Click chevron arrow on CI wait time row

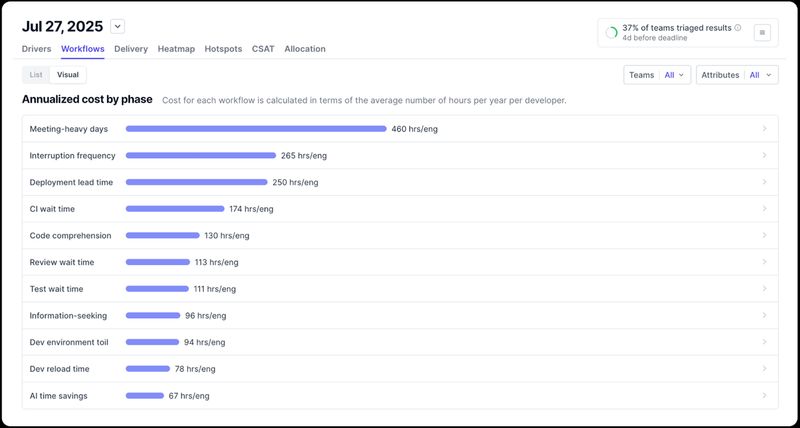pos(765,209)
